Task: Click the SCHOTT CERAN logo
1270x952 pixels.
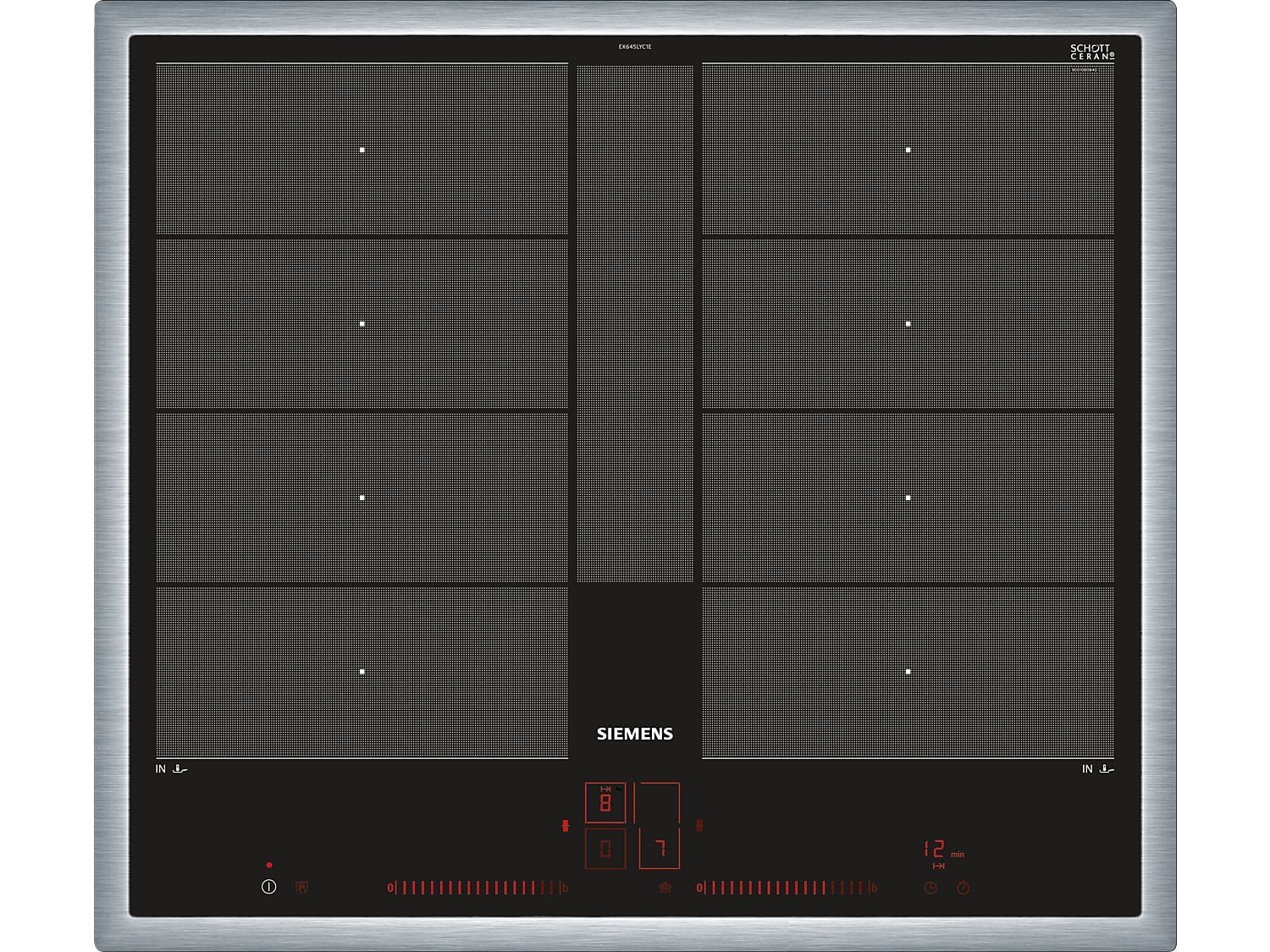Action: pos(1092,52)
